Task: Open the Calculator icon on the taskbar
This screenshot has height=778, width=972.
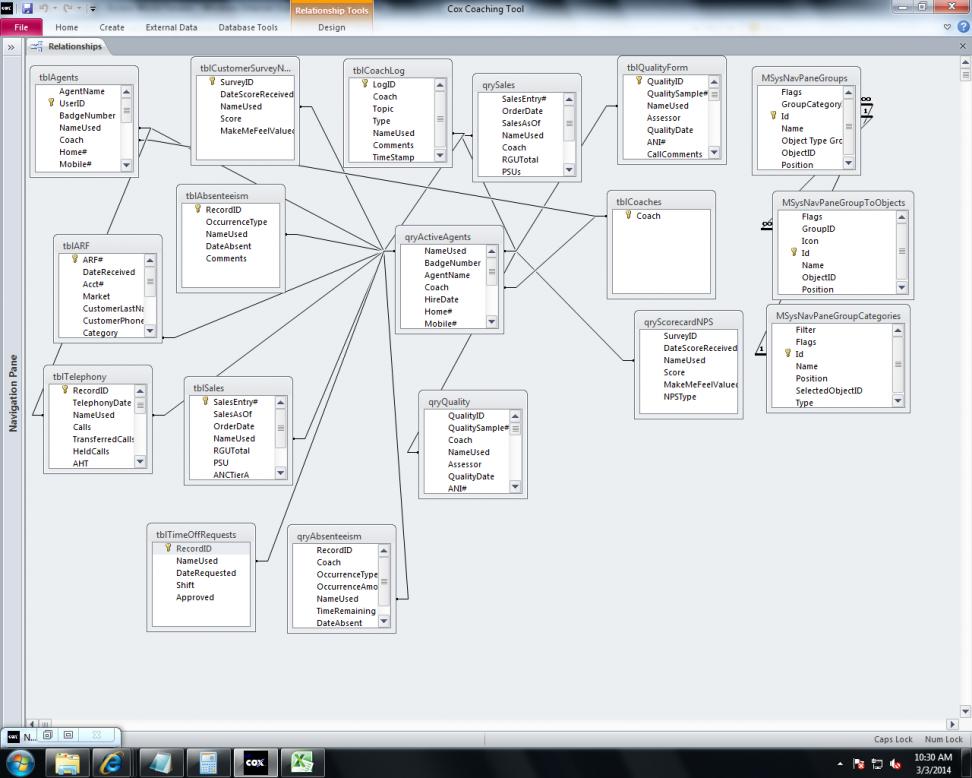Action: (208, 763)
